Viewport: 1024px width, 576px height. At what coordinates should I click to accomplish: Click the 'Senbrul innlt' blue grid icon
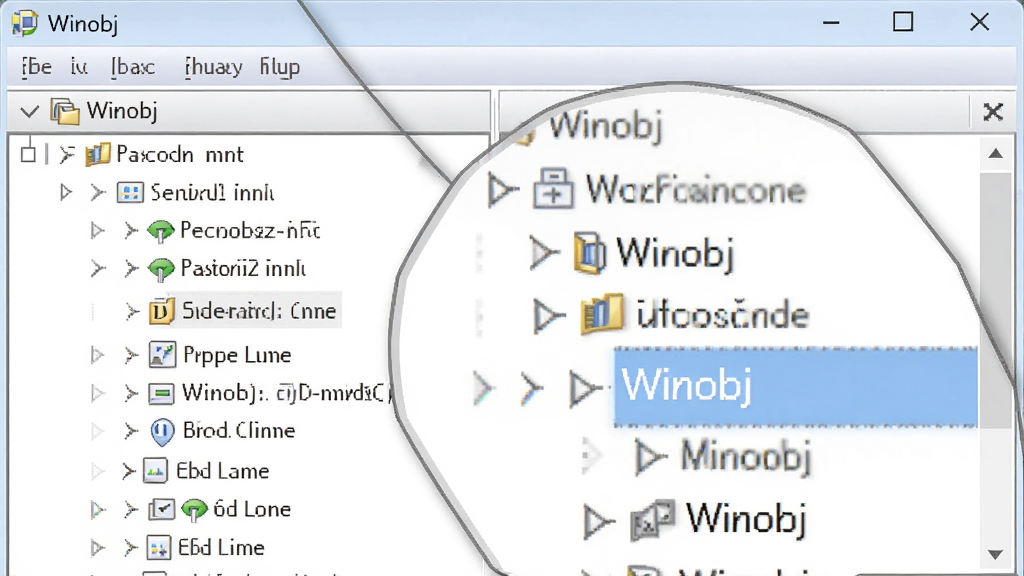pos(130,193)
